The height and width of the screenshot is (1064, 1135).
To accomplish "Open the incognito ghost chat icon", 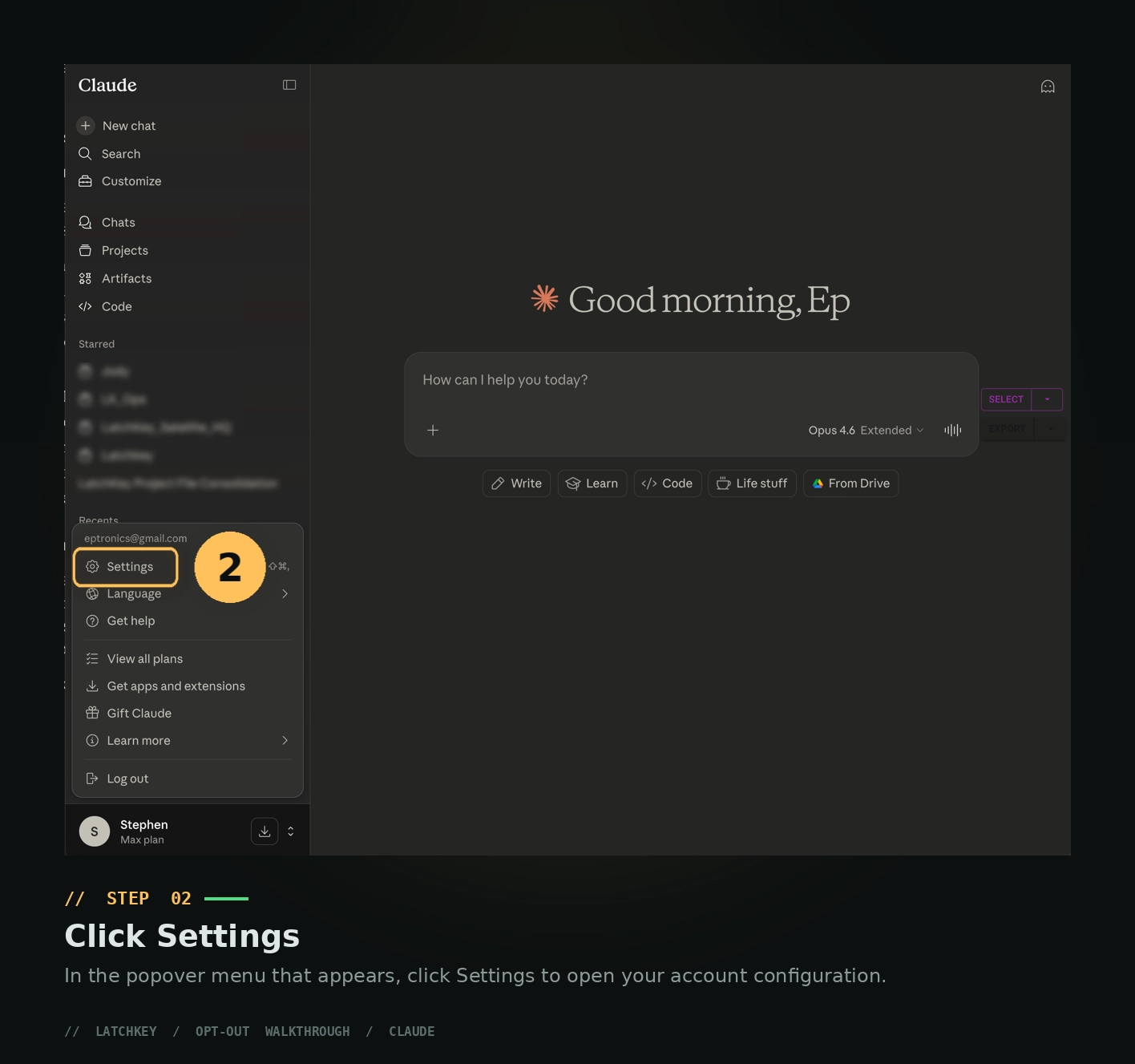I will click(x=1048, y=87).
